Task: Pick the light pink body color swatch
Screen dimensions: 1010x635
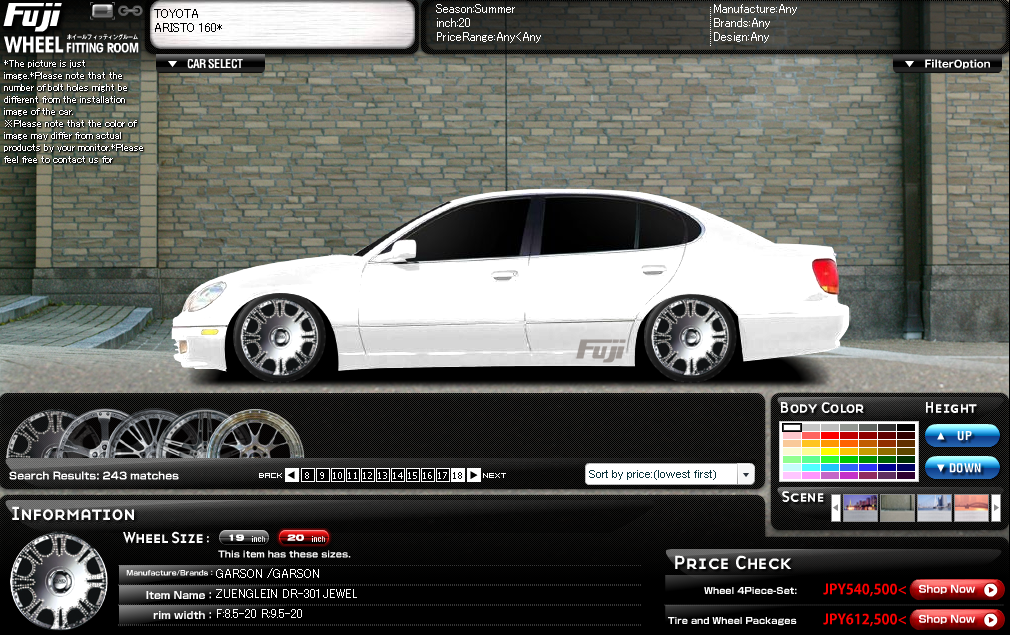Action: pos(792,435)
